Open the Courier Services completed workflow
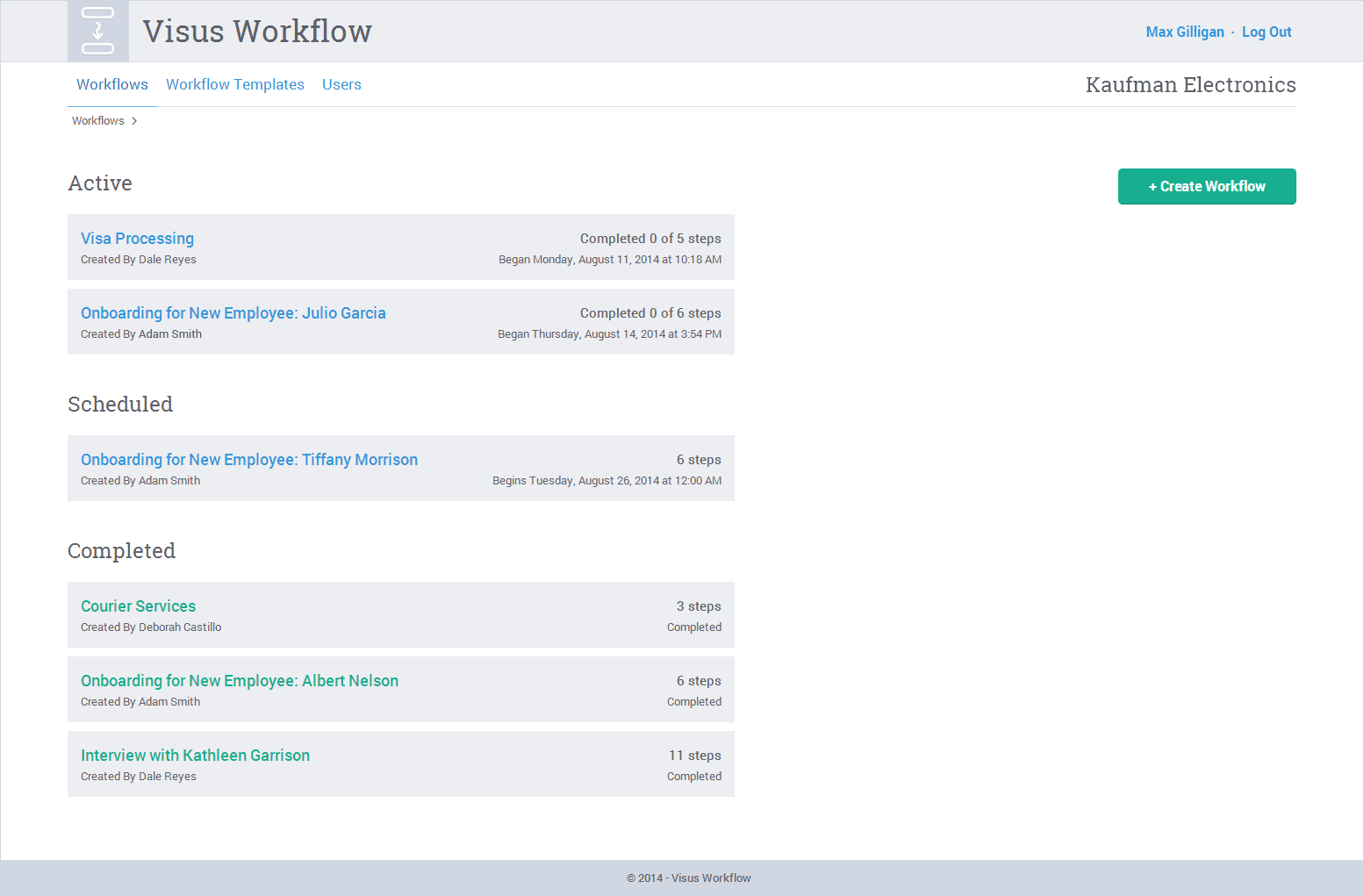Viewport: 1364px width, 896px height. pos(138,606)
